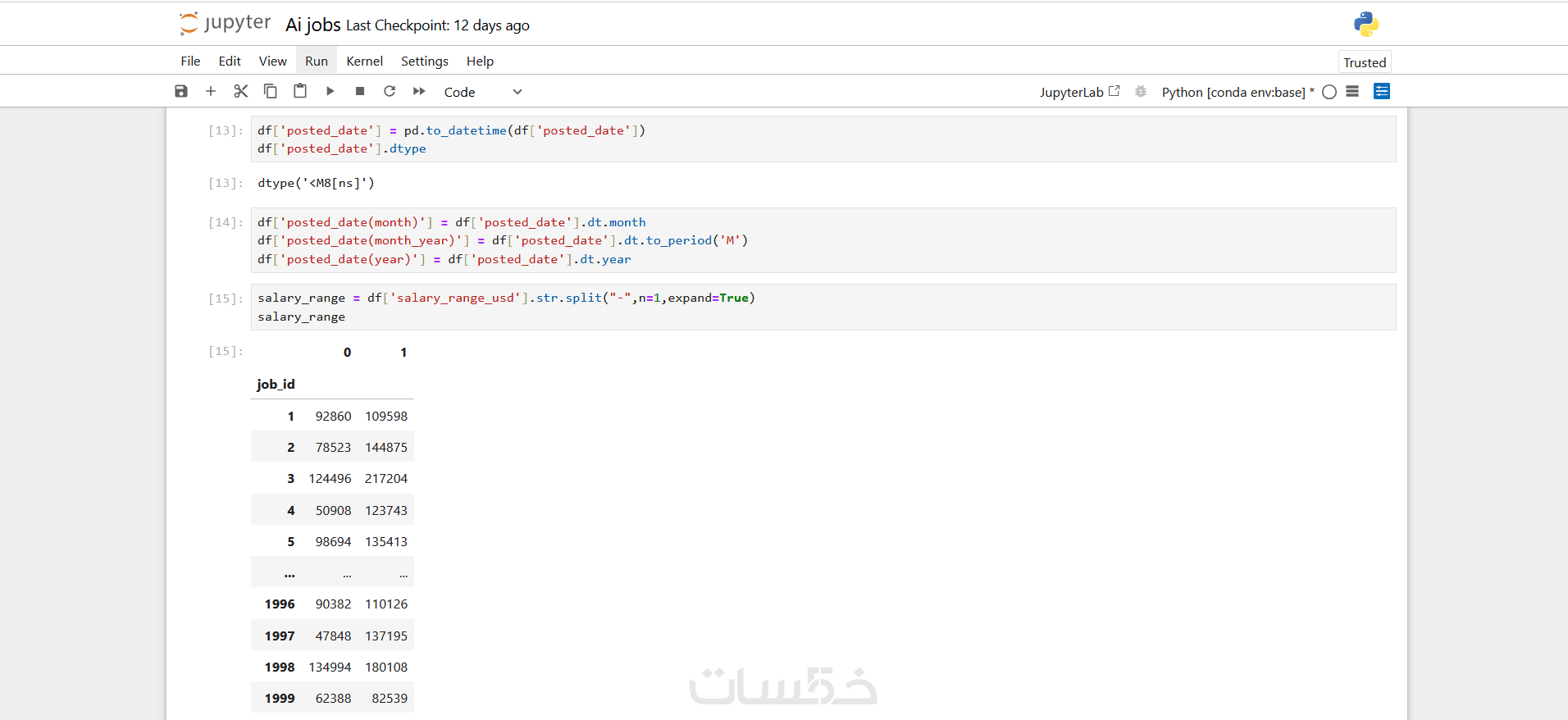The height and width of the screenshot is (720, 1568).
Task: Run the current cell and advance
Action: click(x=330, y=92)
